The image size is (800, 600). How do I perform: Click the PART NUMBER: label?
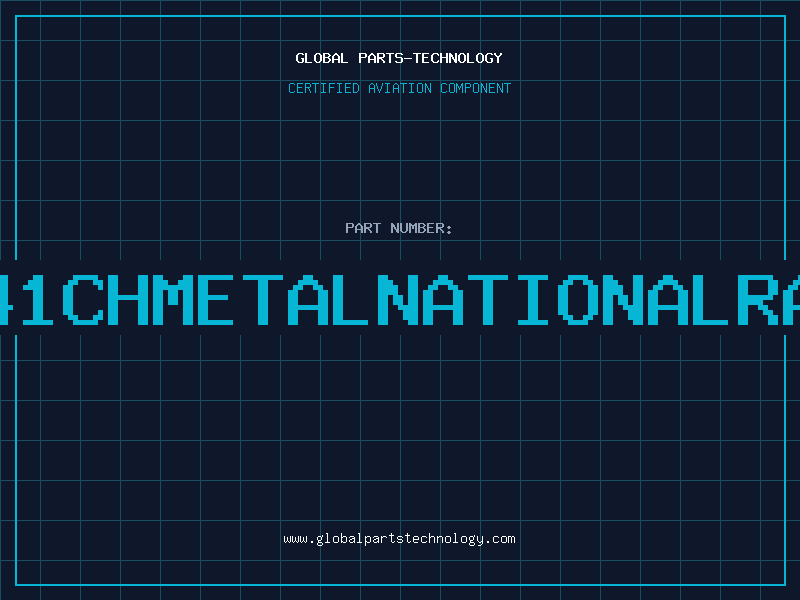pyautogui.click(x=398, y=228)
